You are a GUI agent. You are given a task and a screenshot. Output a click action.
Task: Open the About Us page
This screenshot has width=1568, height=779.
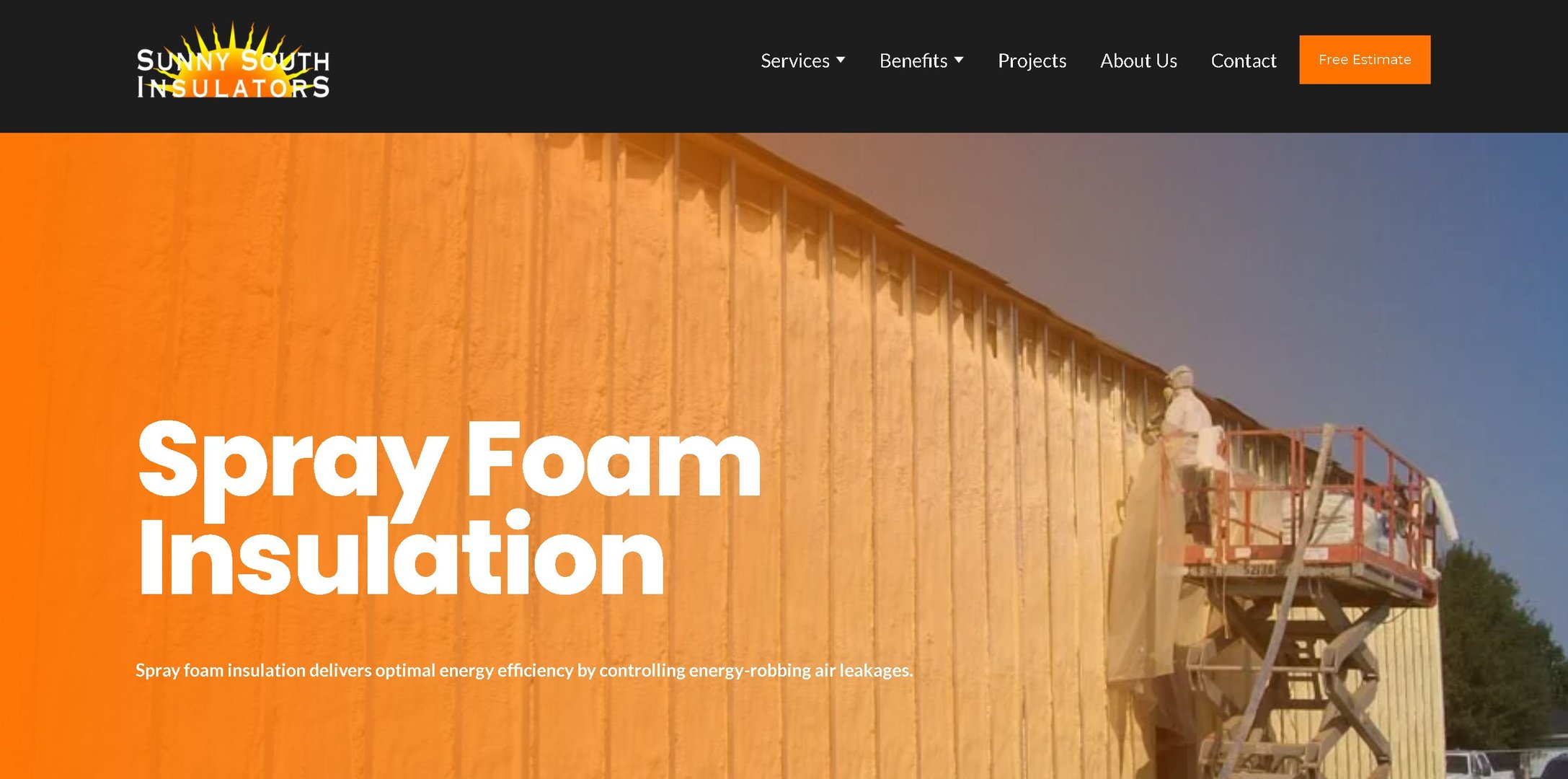click(x=1138, y=61)
